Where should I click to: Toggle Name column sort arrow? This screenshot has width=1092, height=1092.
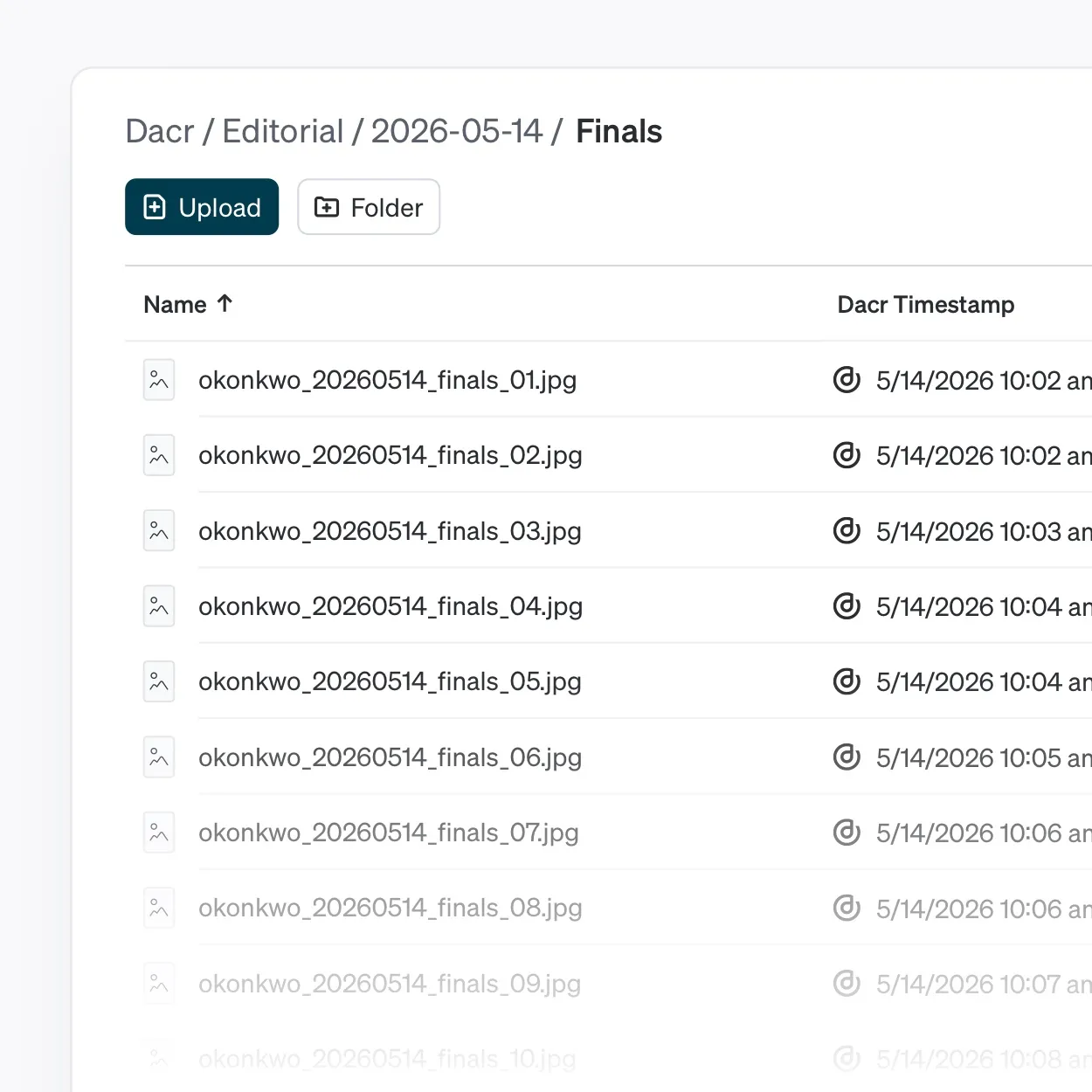[x=225, y=304]
